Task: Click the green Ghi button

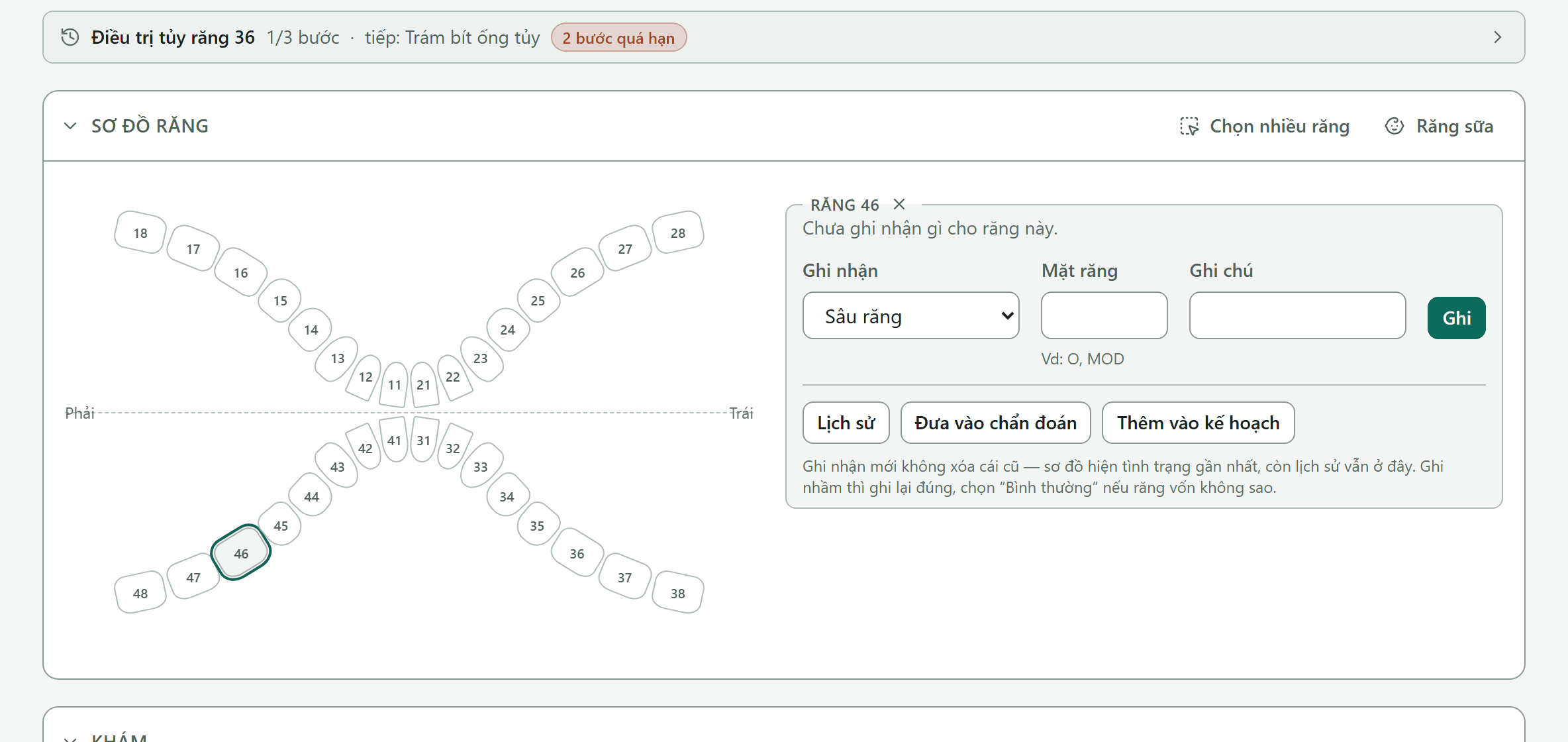Action: (1456, 318)
